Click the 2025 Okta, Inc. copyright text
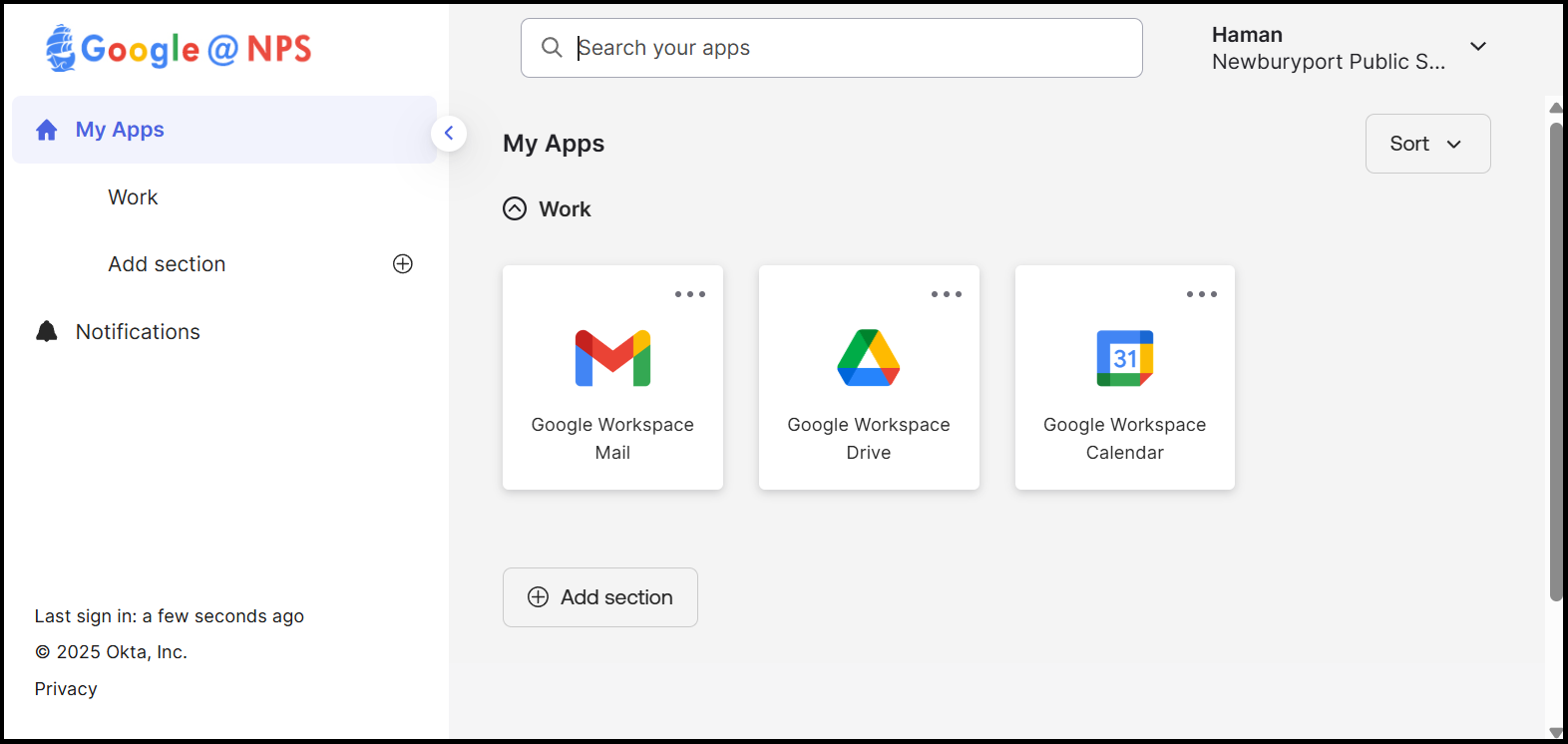Image resolution: width=1568 pixels, height=744 pixels. [112, 652]
